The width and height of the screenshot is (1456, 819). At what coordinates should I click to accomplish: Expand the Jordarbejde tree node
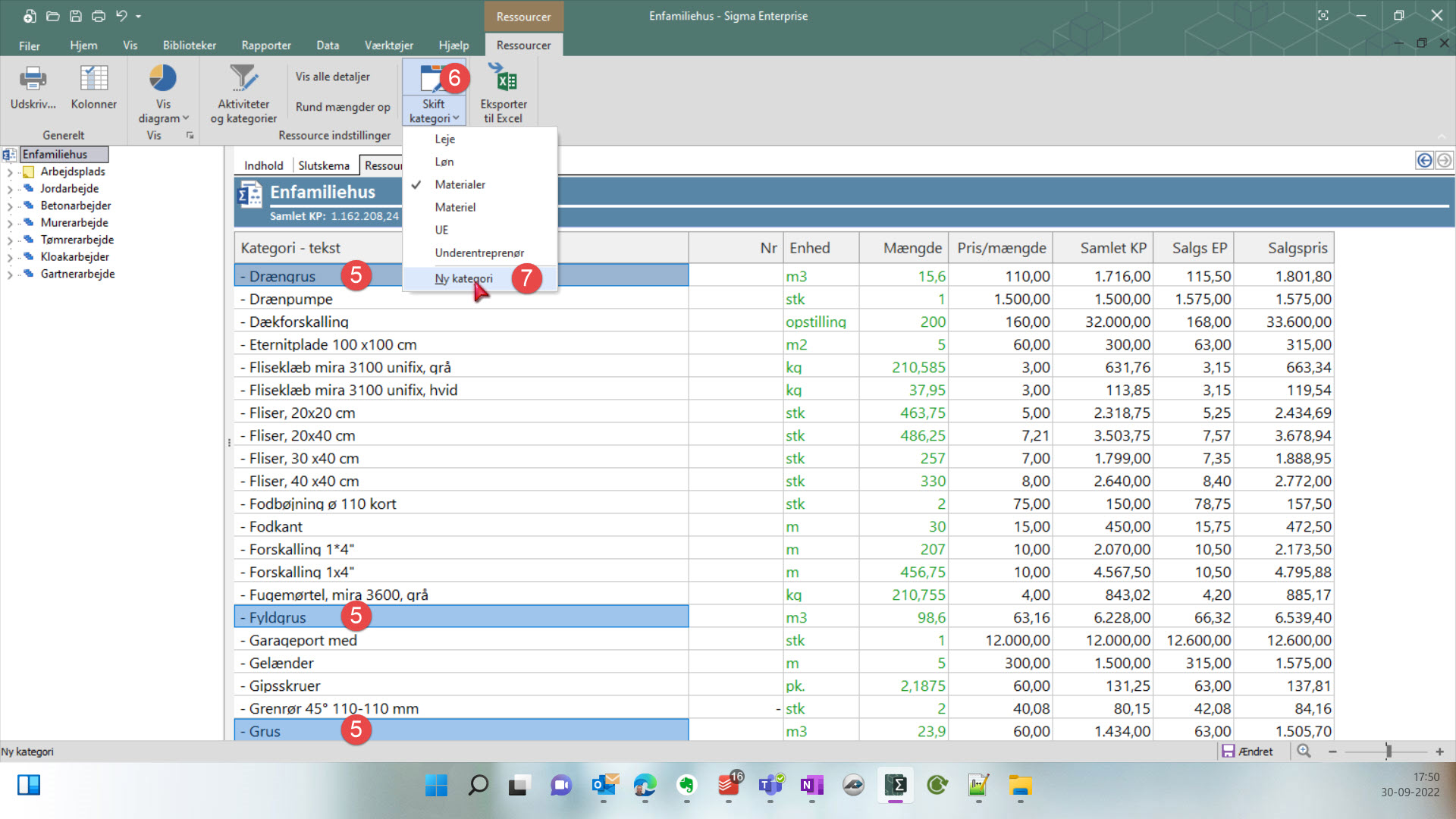(10, 189)
